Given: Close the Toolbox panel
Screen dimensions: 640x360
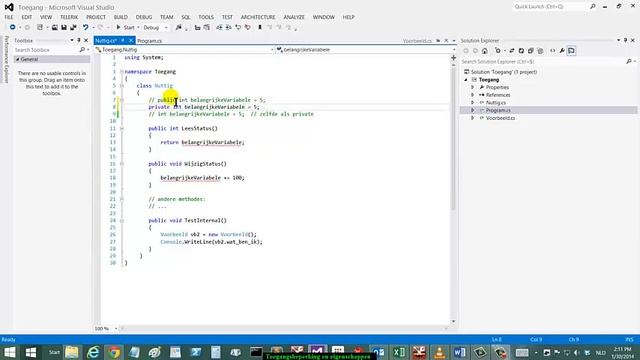Looking at the screenshot, I should click(86, 40).
